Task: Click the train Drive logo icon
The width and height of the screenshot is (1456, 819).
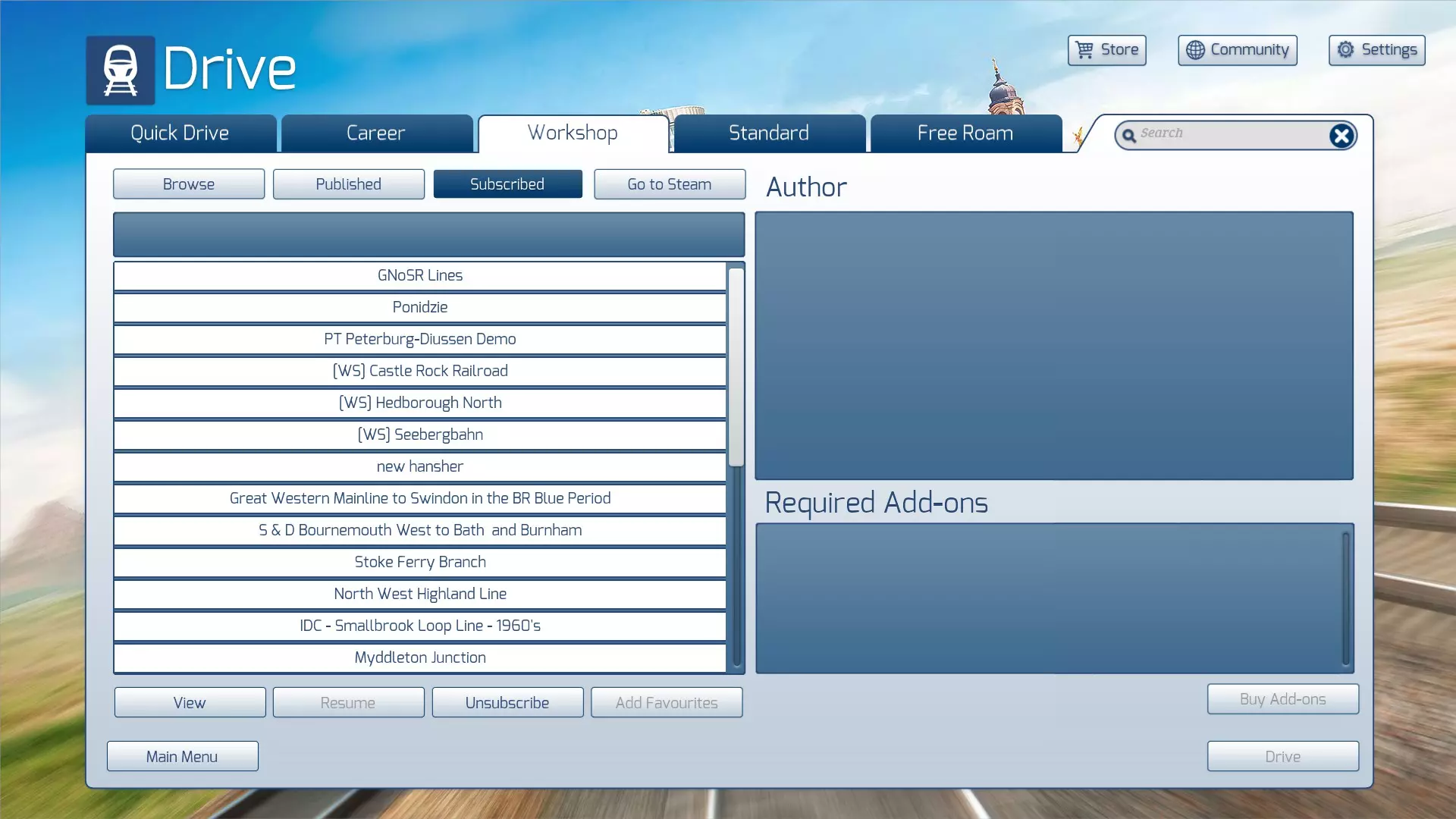Action: (x=120, y=70)
